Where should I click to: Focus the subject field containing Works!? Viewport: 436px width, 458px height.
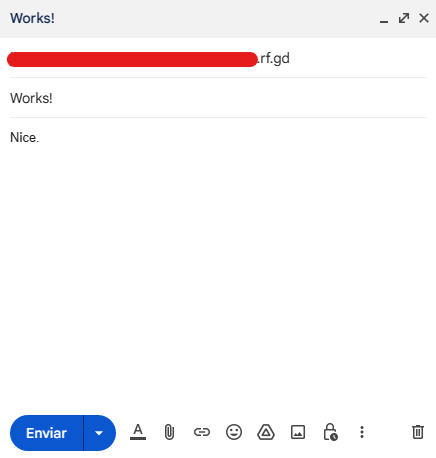[x=219, y=98]
